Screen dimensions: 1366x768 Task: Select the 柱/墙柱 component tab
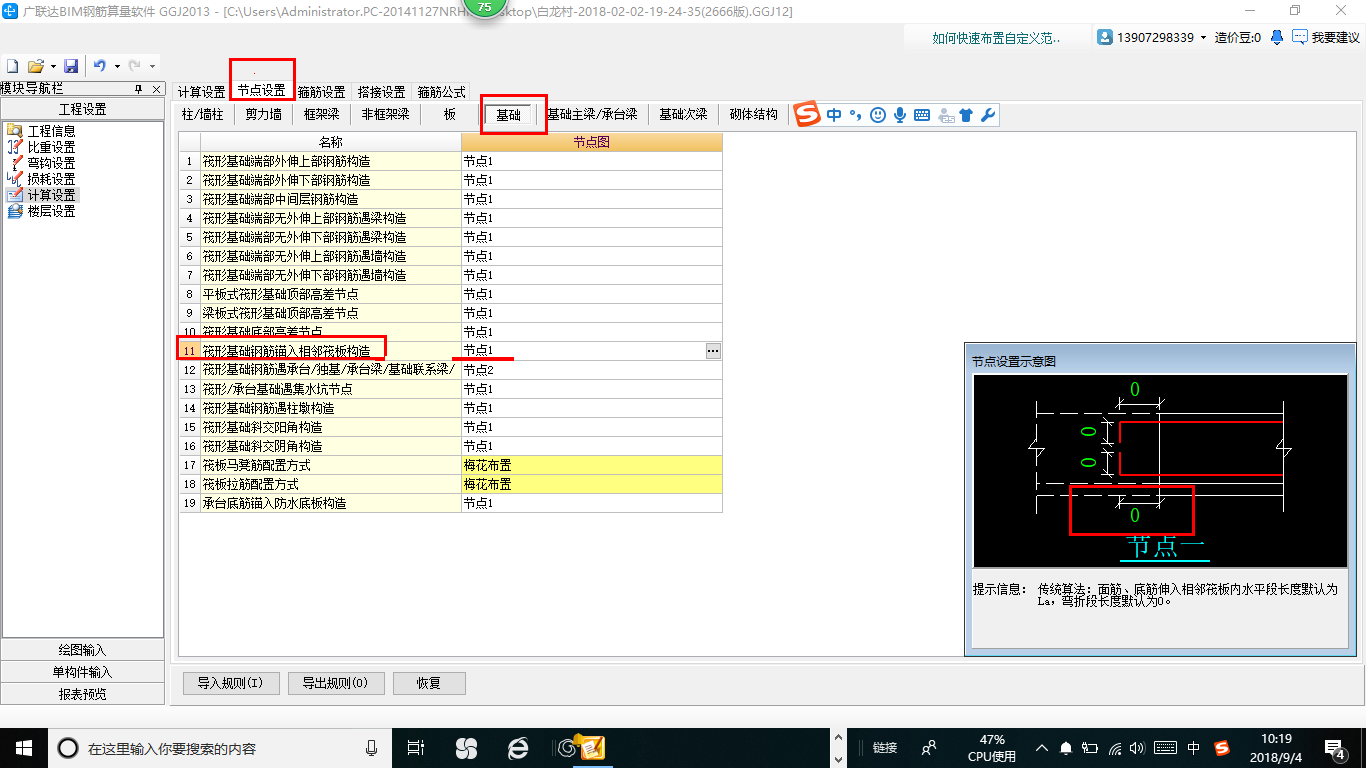tap(203, 114)
